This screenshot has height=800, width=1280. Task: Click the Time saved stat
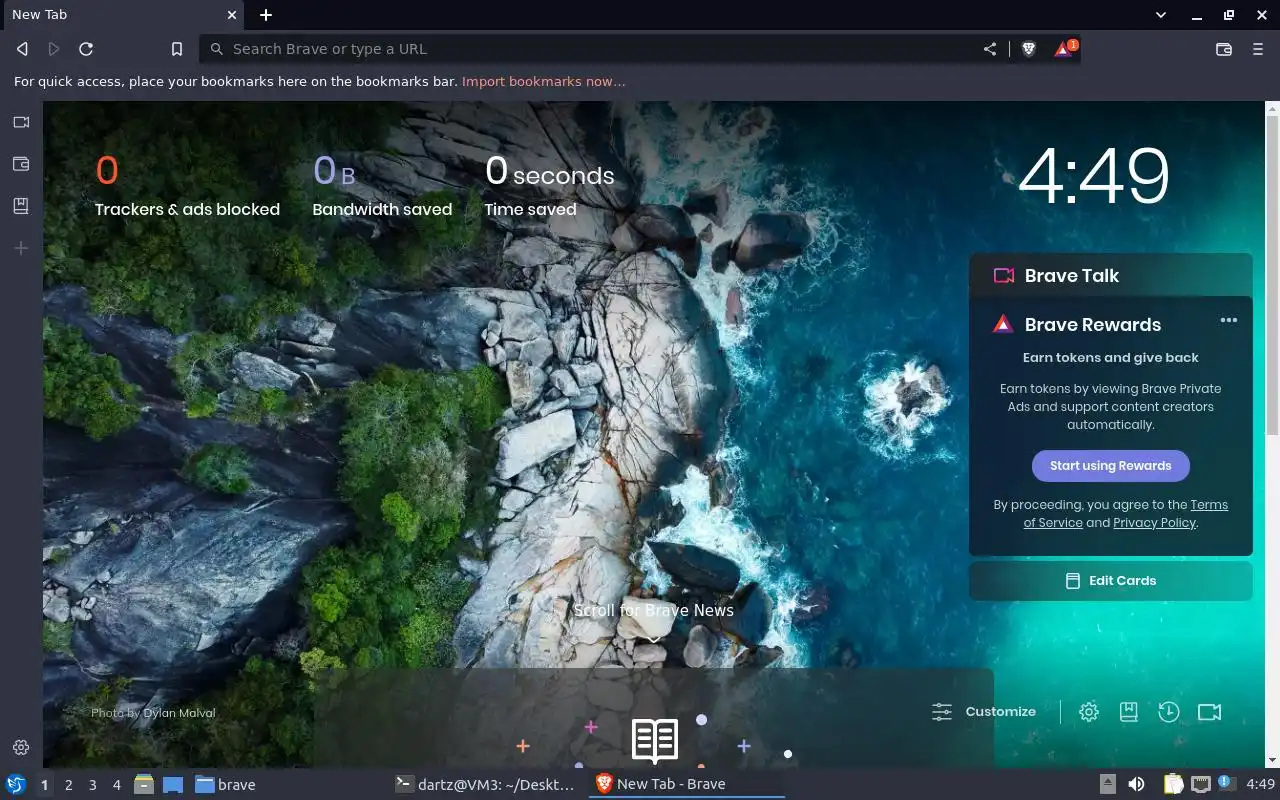click(x=549, y=185)
